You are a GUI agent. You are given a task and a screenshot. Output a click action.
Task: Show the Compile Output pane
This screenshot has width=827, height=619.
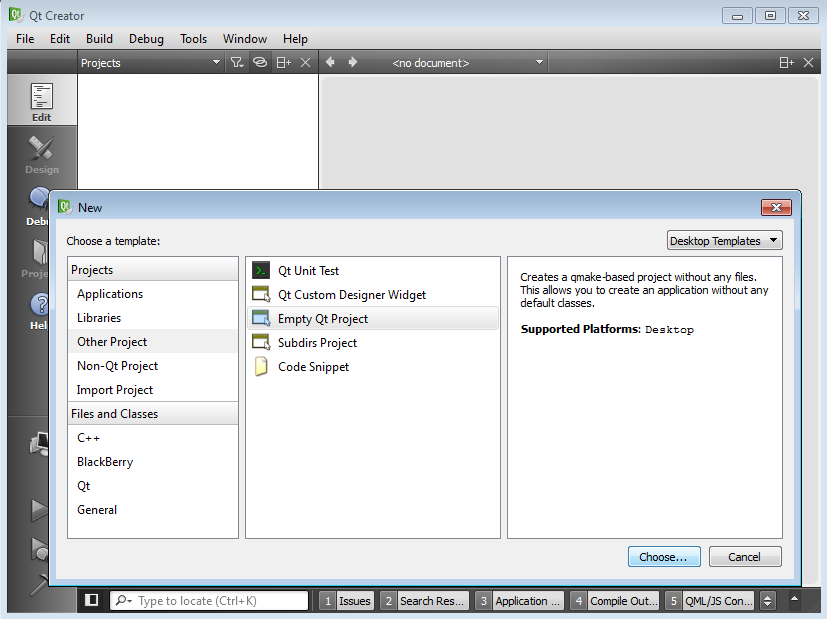click(x=614, y=601)
